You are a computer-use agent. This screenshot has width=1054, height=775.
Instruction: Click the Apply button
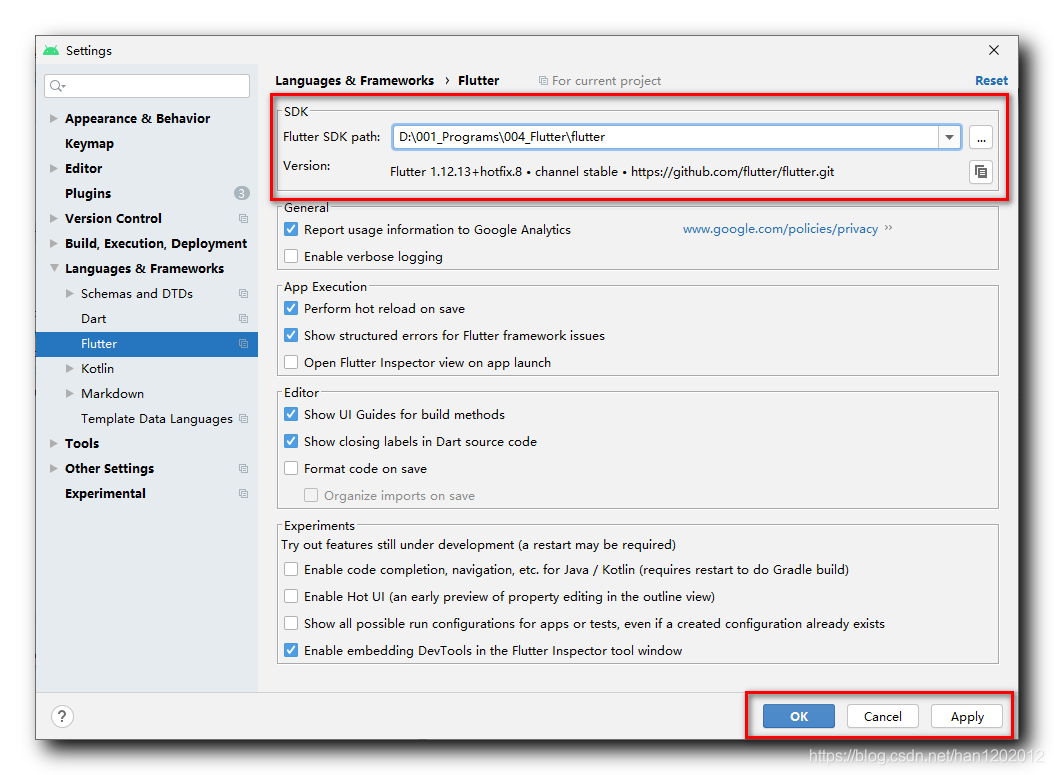[967, 717]
